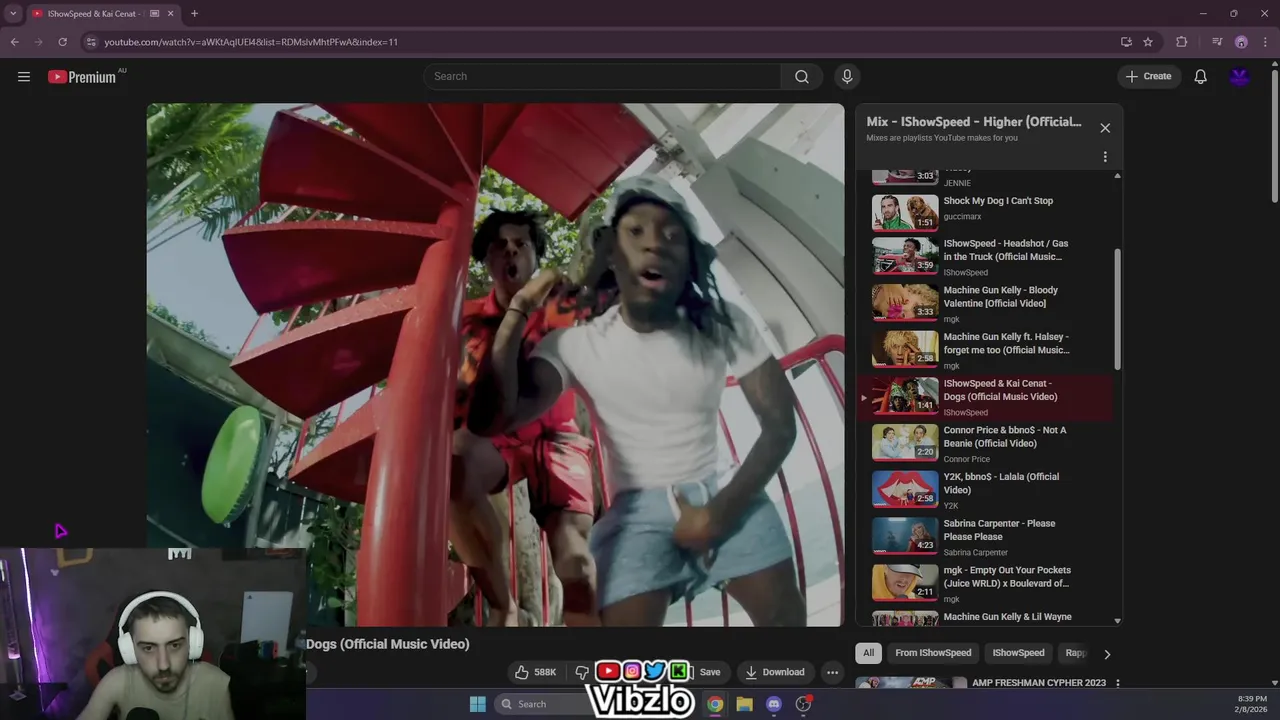Open more actions ellipsis below video

click(x=832, y=672)
